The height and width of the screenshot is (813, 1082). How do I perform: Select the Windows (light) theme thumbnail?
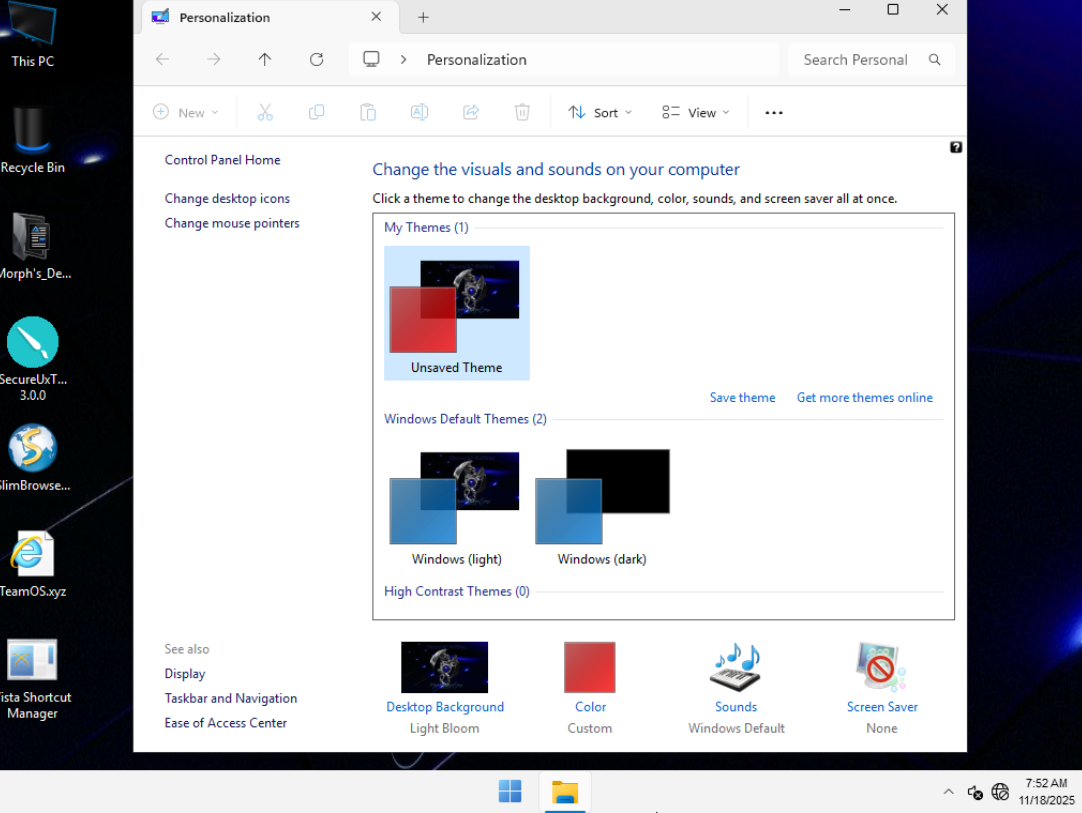(x=456, y=497)
